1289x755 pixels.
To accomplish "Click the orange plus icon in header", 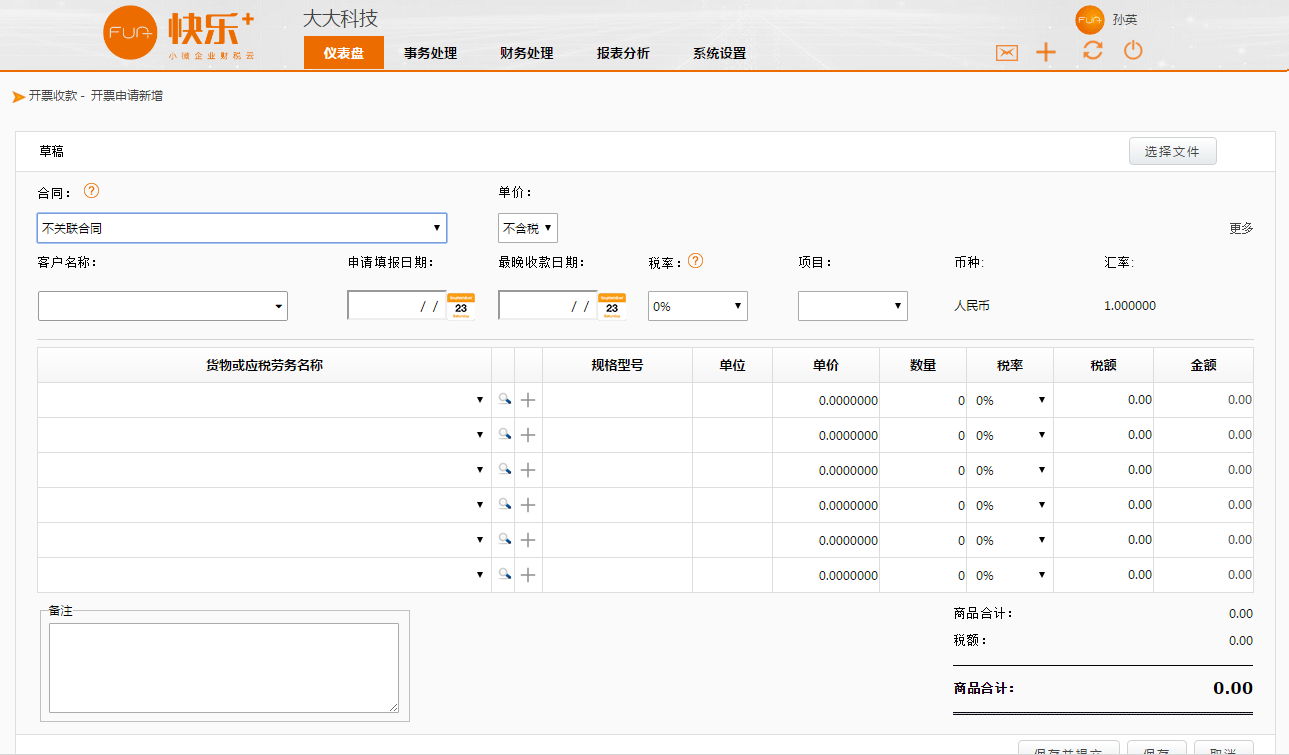I will click(1046, 53).
